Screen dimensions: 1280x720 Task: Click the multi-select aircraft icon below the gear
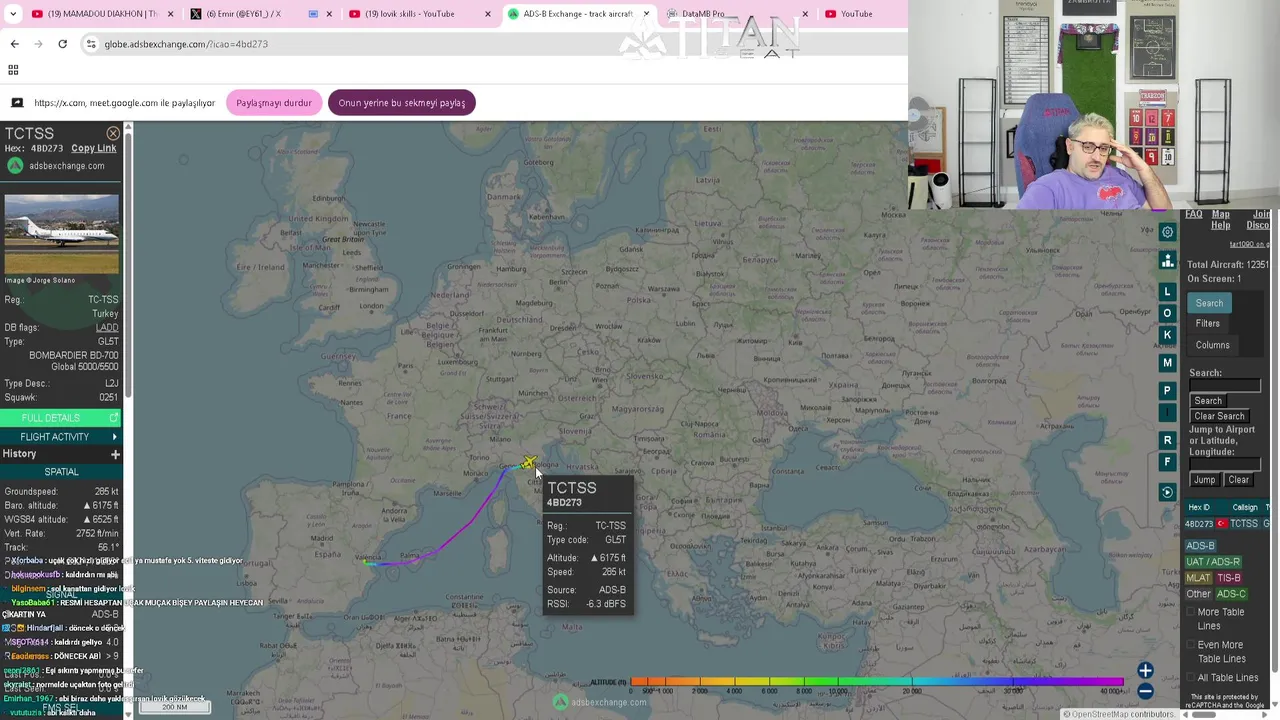[x=1167, y=261]
